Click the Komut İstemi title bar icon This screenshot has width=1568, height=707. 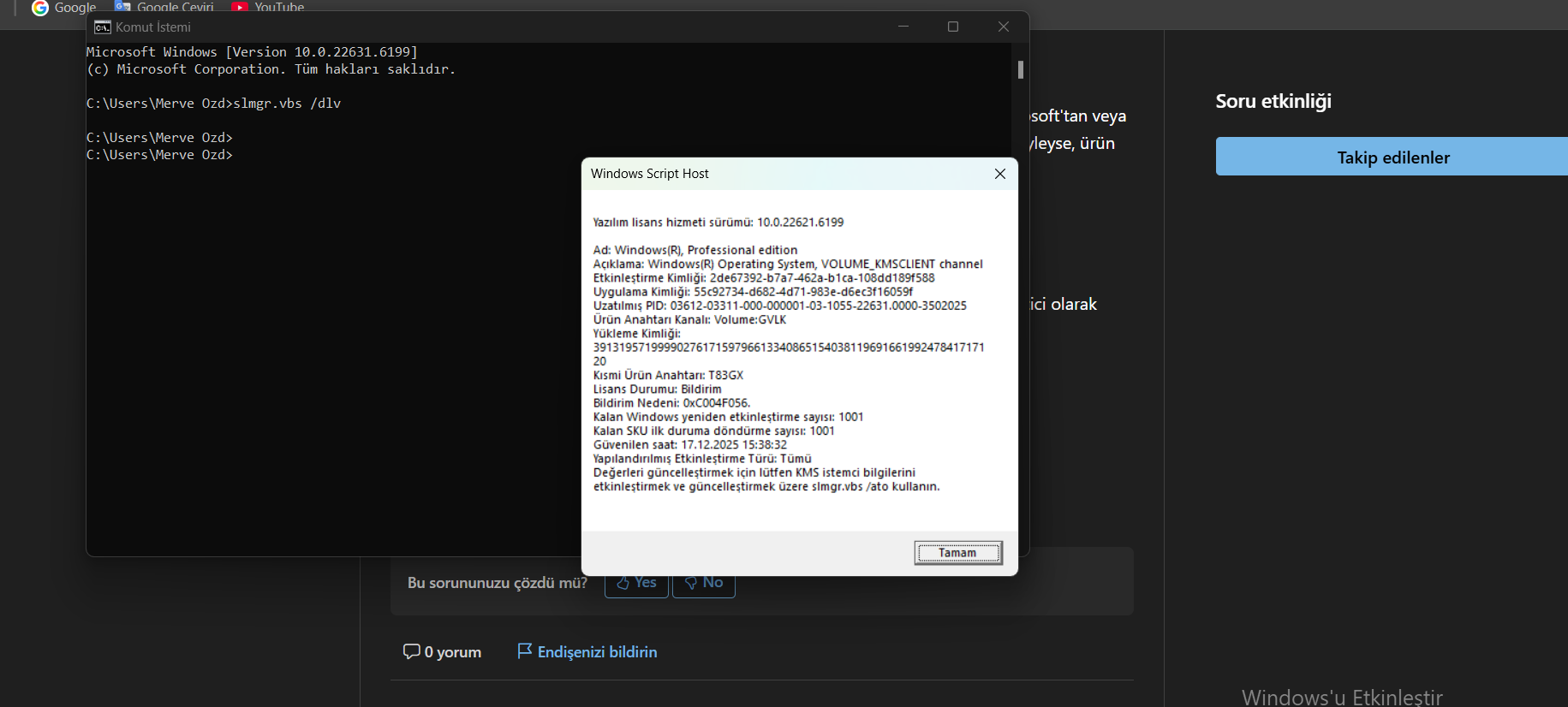[x=103, y=27]
